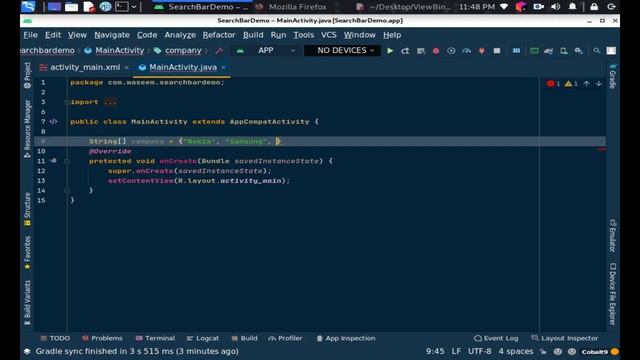
Task: Click the Make Project hammer icon
Action: 219,51
